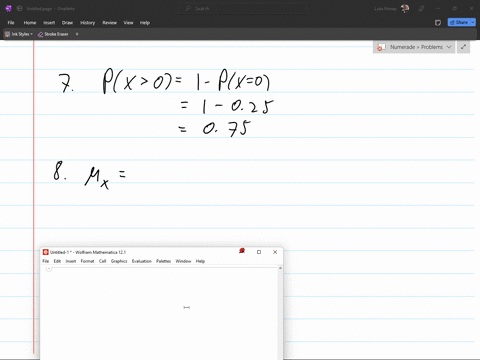Viewport: 480px width, 360px height.
Task: Open the sticky notes feed icon
Action: click(438, 22)
